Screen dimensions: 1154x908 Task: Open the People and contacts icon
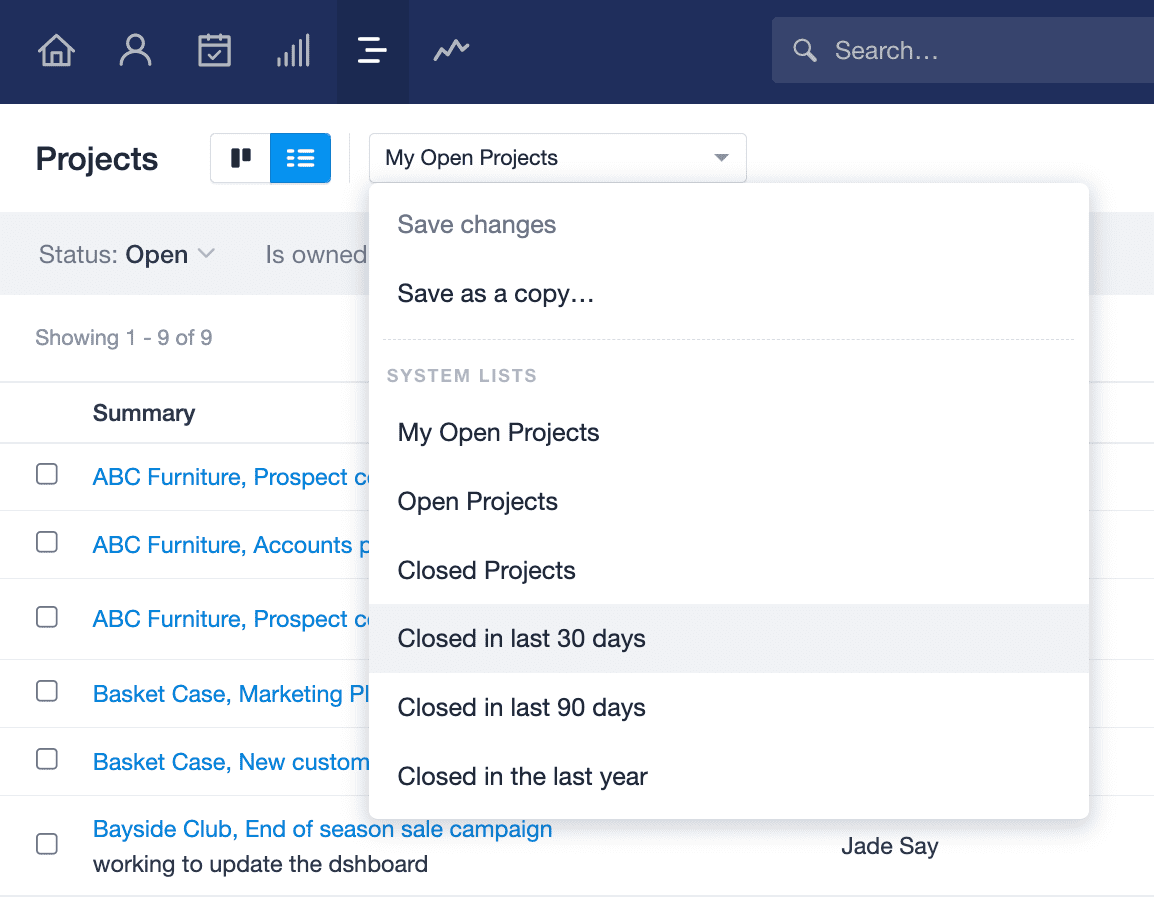point(135,51)
